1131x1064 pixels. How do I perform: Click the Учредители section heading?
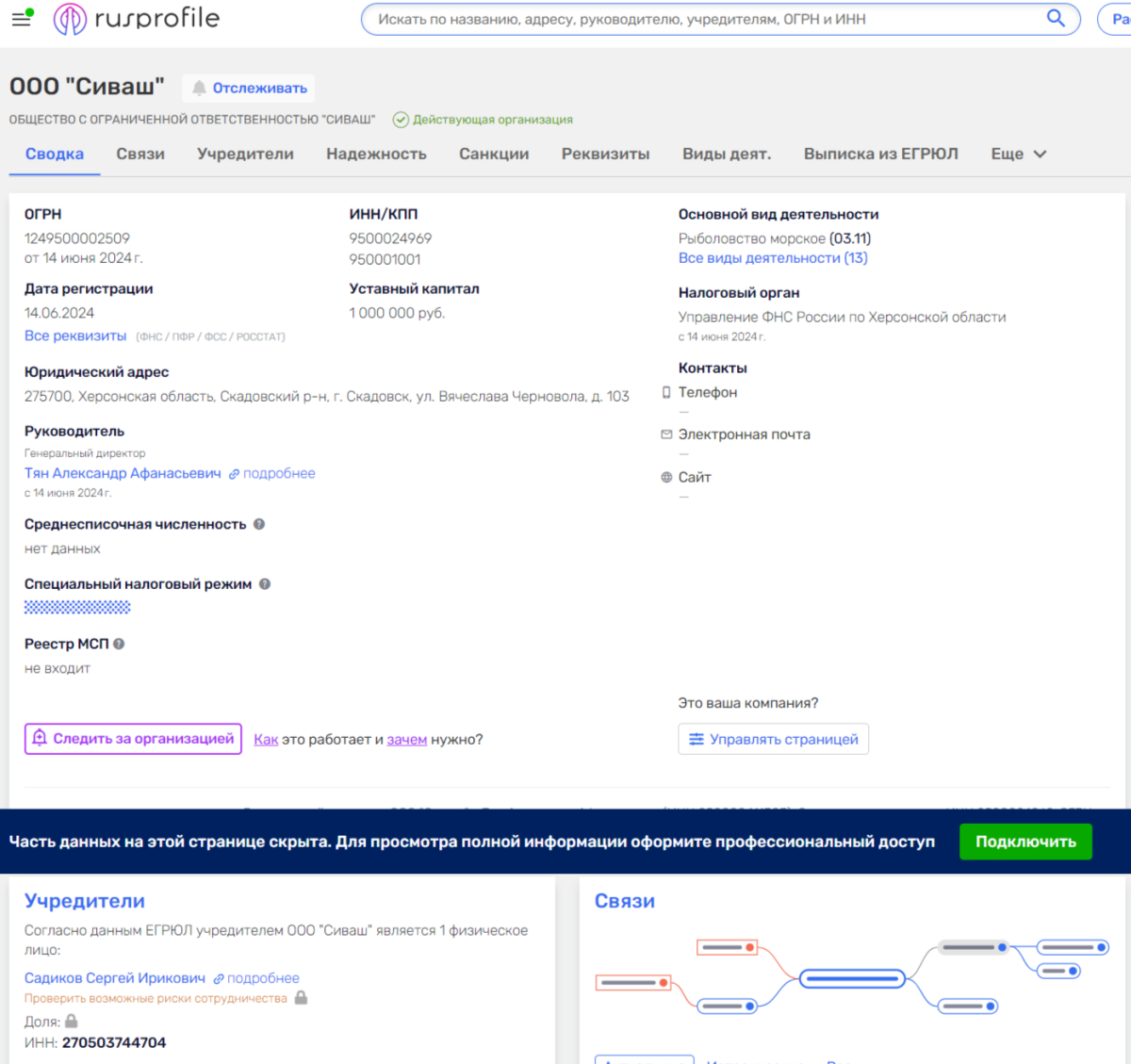tap(85, 901)
